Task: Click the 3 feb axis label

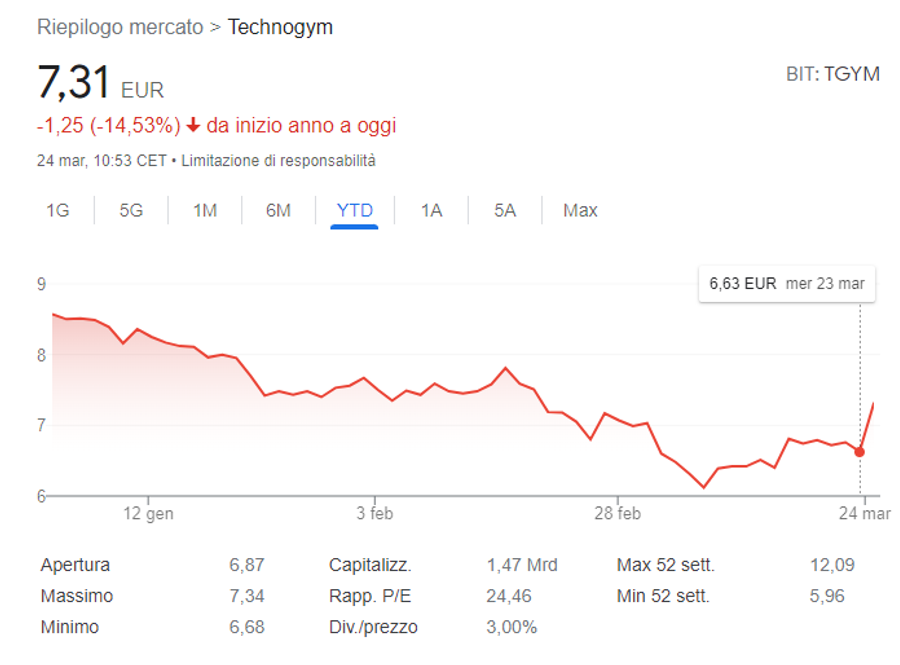Action: (375, 513)
